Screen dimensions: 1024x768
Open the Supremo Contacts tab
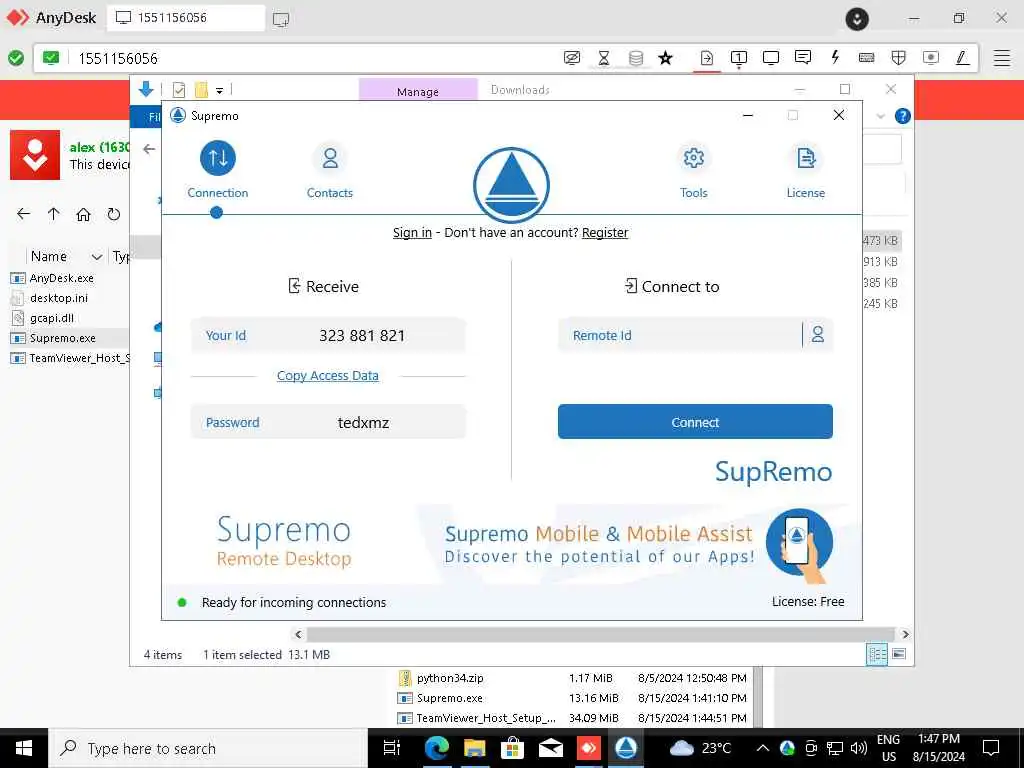coord(330,170)
